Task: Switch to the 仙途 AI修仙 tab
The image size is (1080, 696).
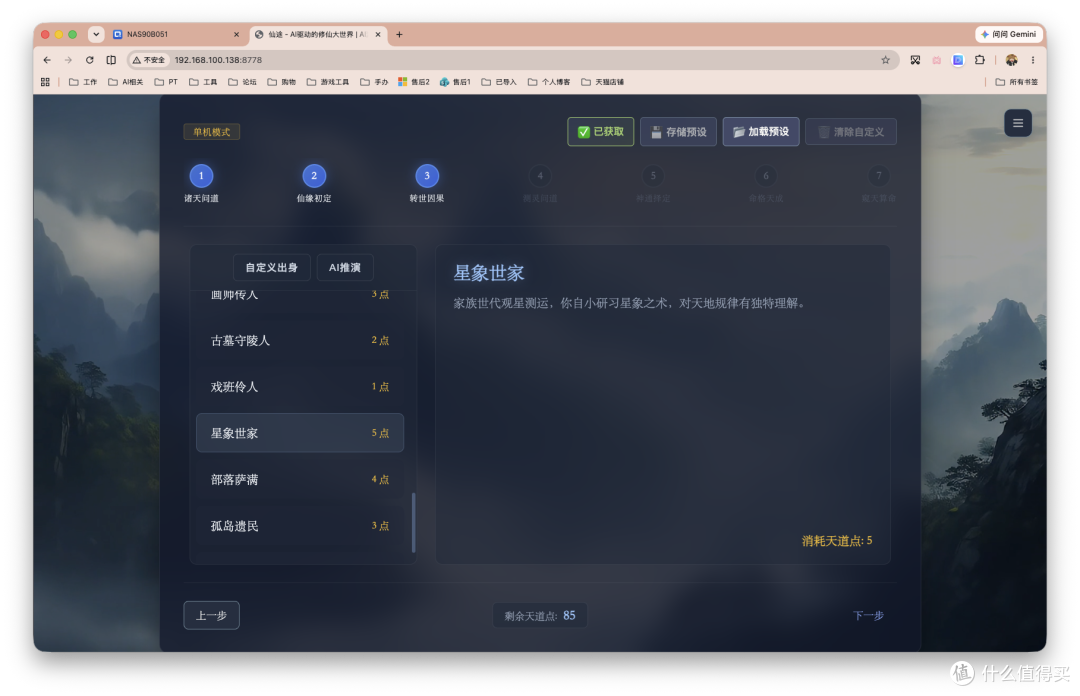Action: point(318,34)
